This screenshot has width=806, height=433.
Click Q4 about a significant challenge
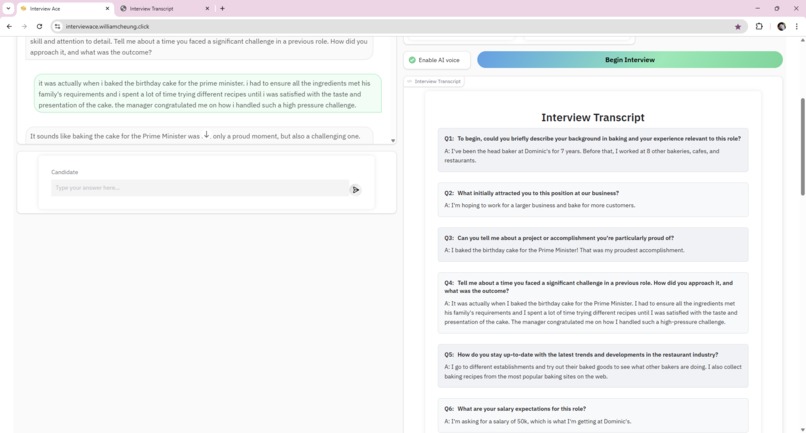click(x=589, y=287)
